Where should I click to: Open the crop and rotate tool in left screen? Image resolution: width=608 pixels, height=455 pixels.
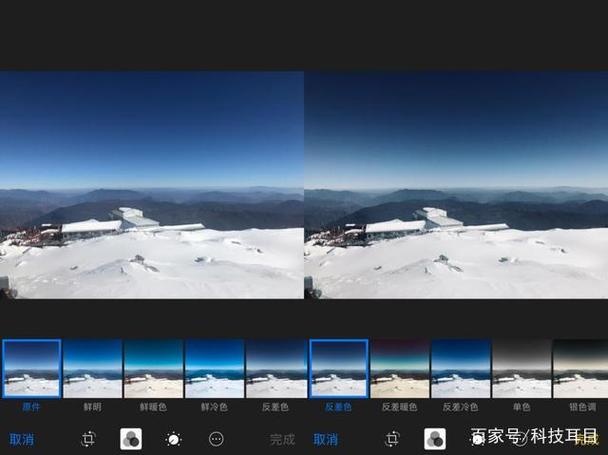click(88, 439)
